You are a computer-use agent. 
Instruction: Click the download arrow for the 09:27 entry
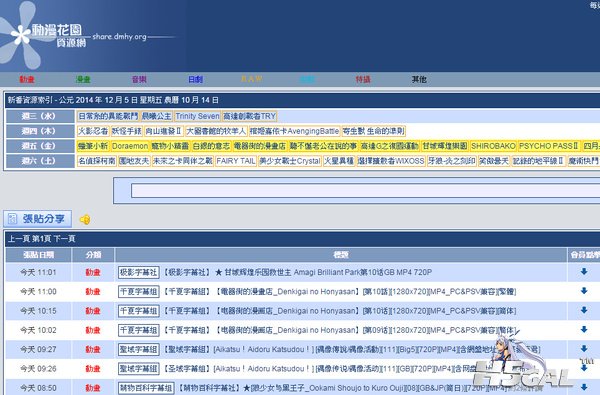pos(584,349)
